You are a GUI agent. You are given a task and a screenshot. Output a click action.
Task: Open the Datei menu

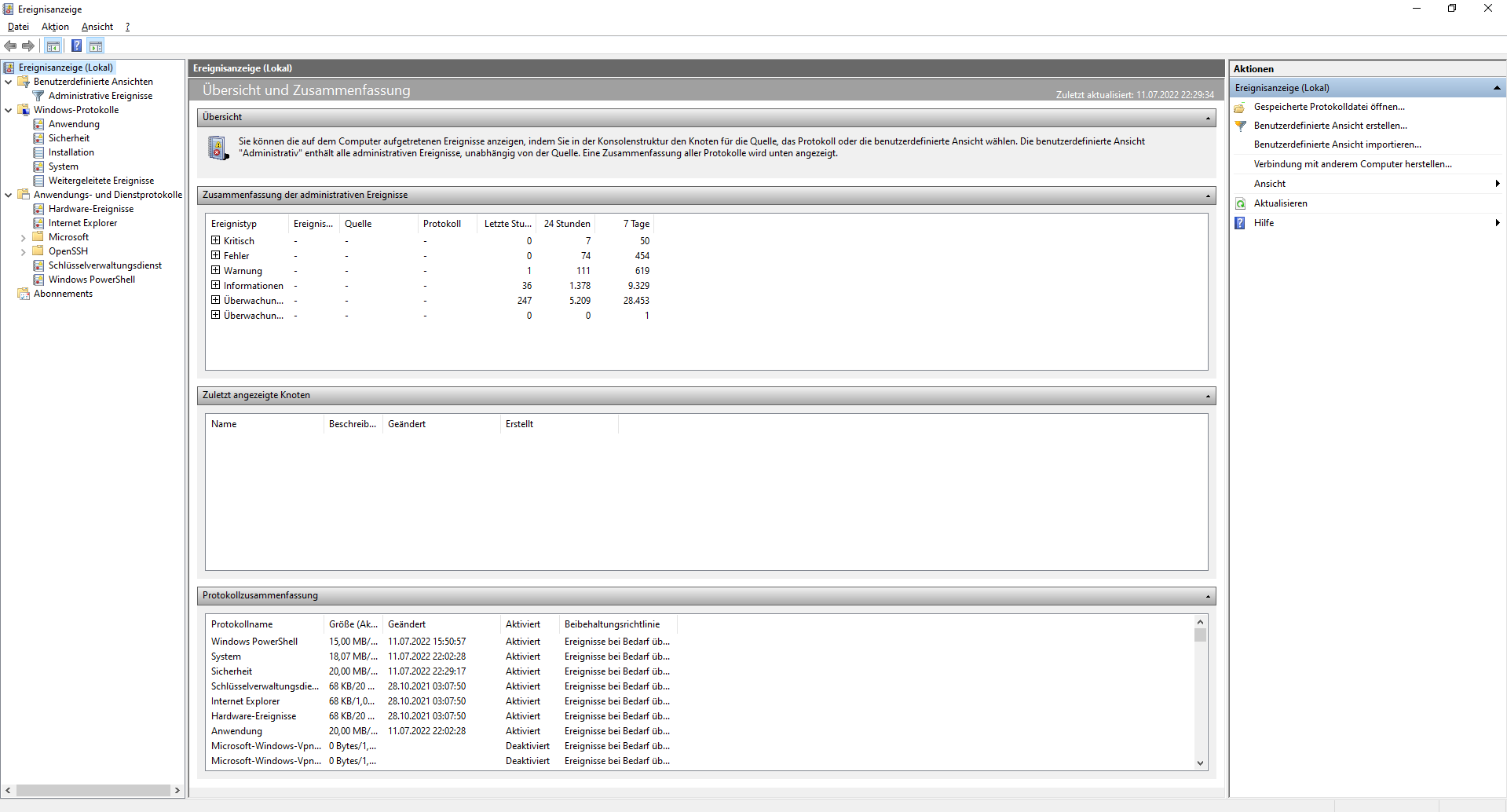click(x=18, y=27)
